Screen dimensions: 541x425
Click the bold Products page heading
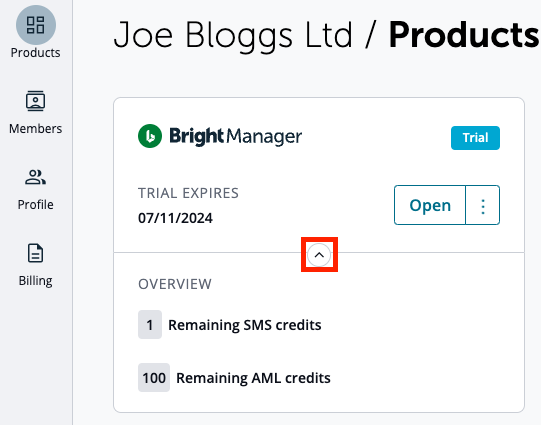coord(464,35)
